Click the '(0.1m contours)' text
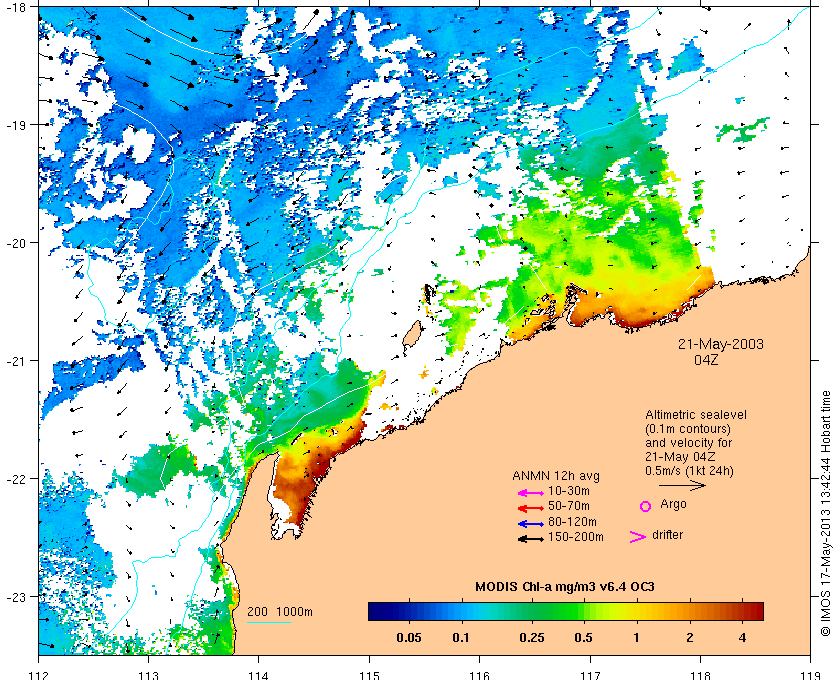The image size is (840, 680). click(x=688, y=429)
